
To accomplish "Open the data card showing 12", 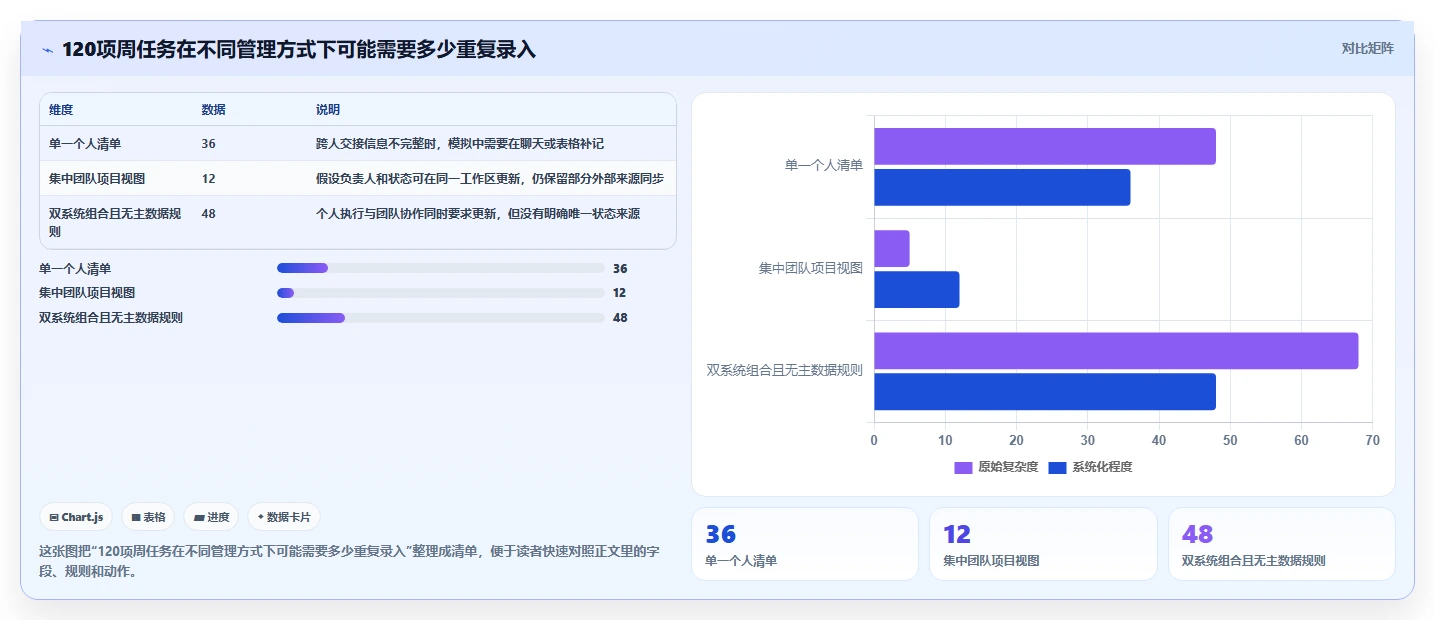I will tap(1043, 544).
